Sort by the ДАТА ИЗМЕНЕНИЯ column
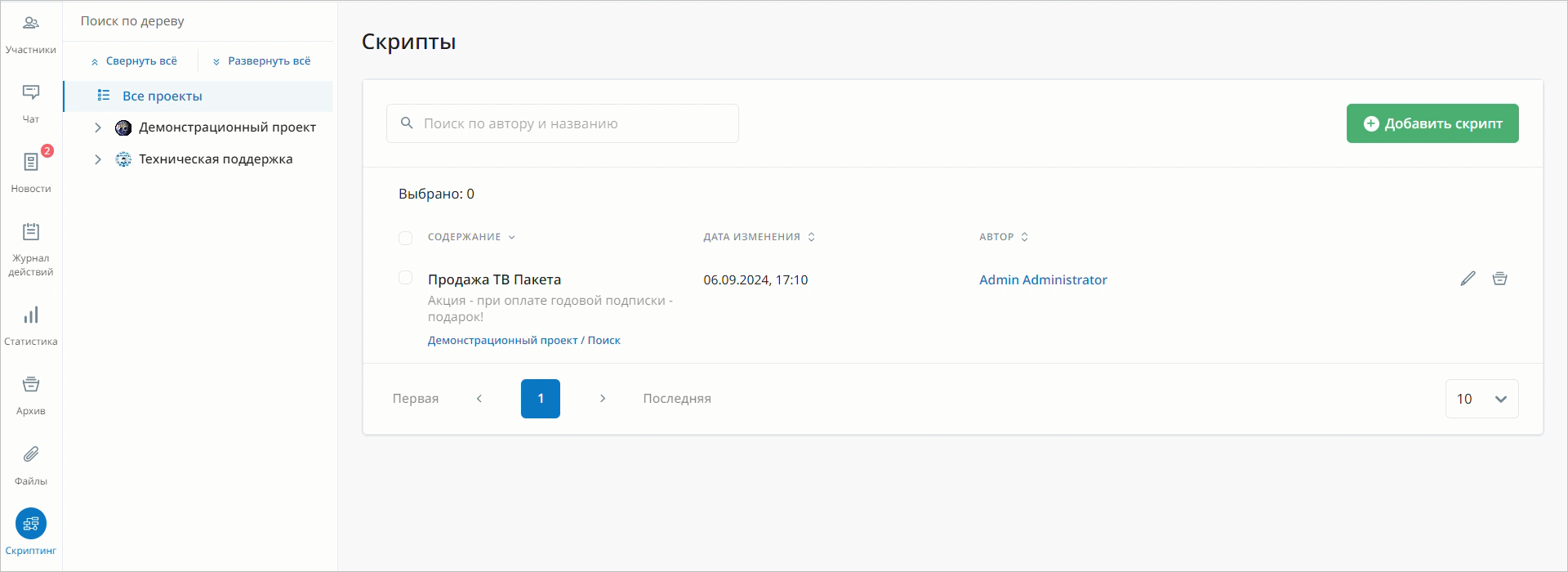Viewport: 1568px width, 572px height. (x=759, y=237)
